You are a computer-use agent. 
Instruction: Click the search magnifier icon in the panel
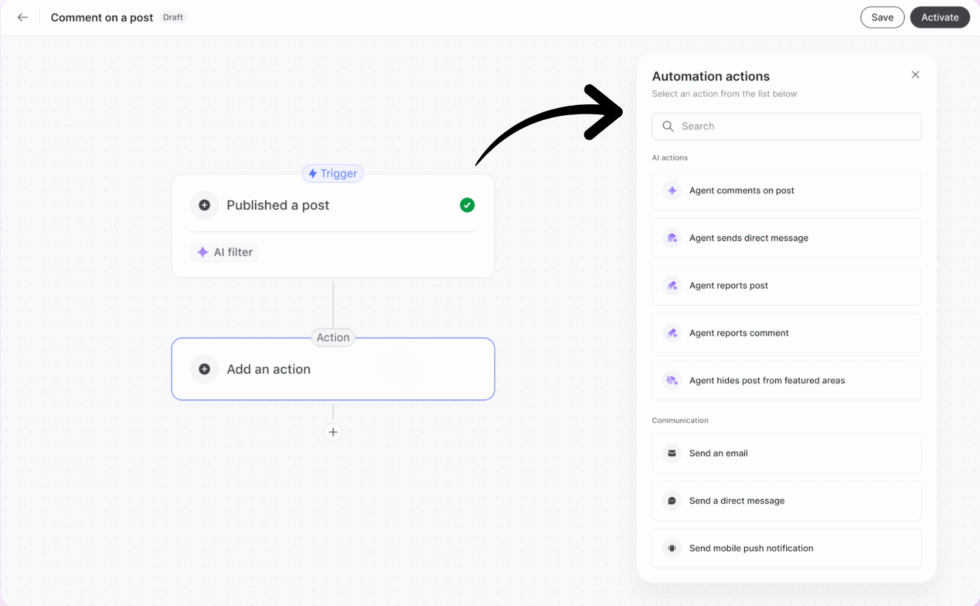point(668,126)
